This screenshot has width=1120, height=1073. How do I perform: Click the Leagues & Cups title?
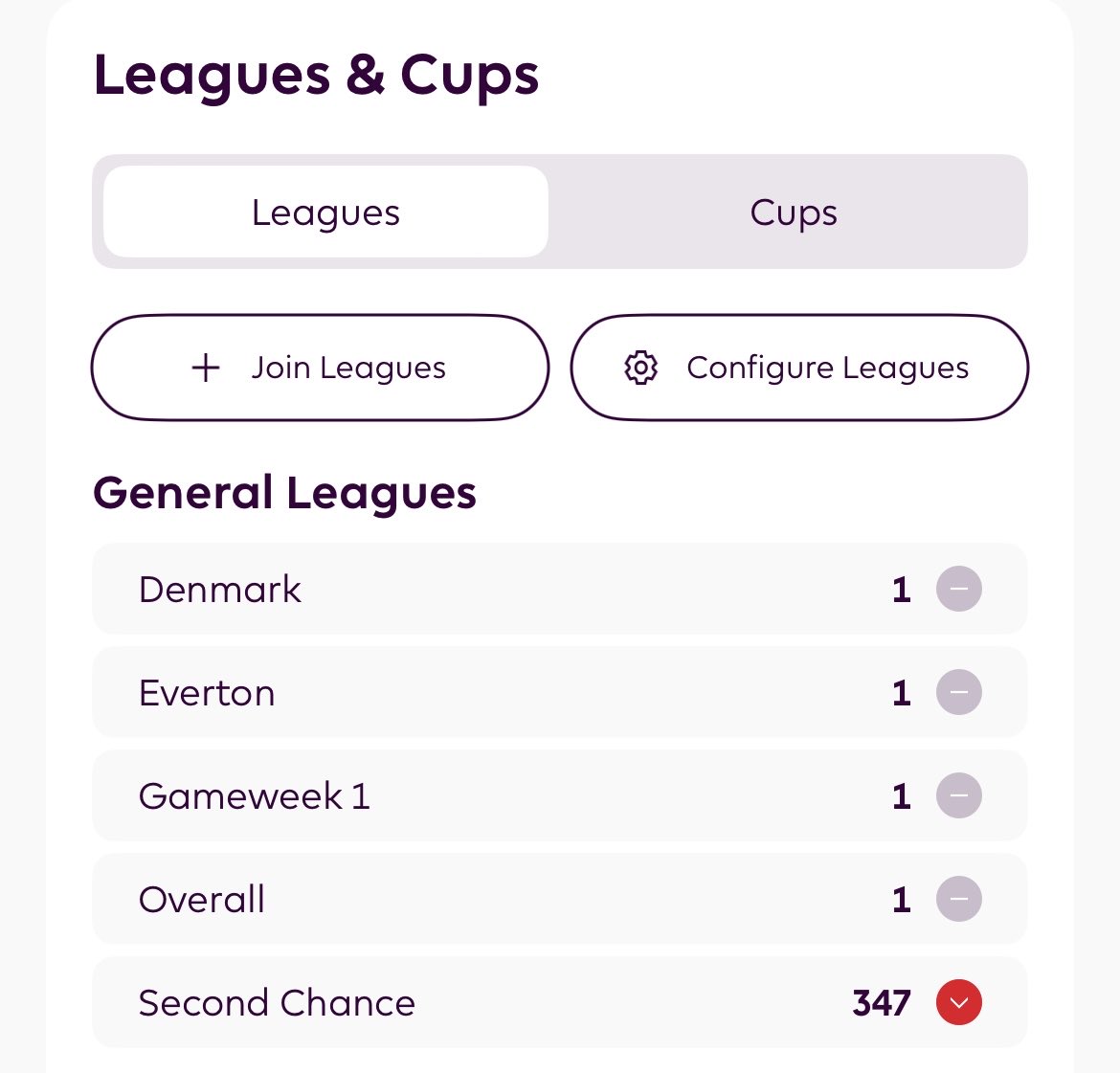[316, 76]
